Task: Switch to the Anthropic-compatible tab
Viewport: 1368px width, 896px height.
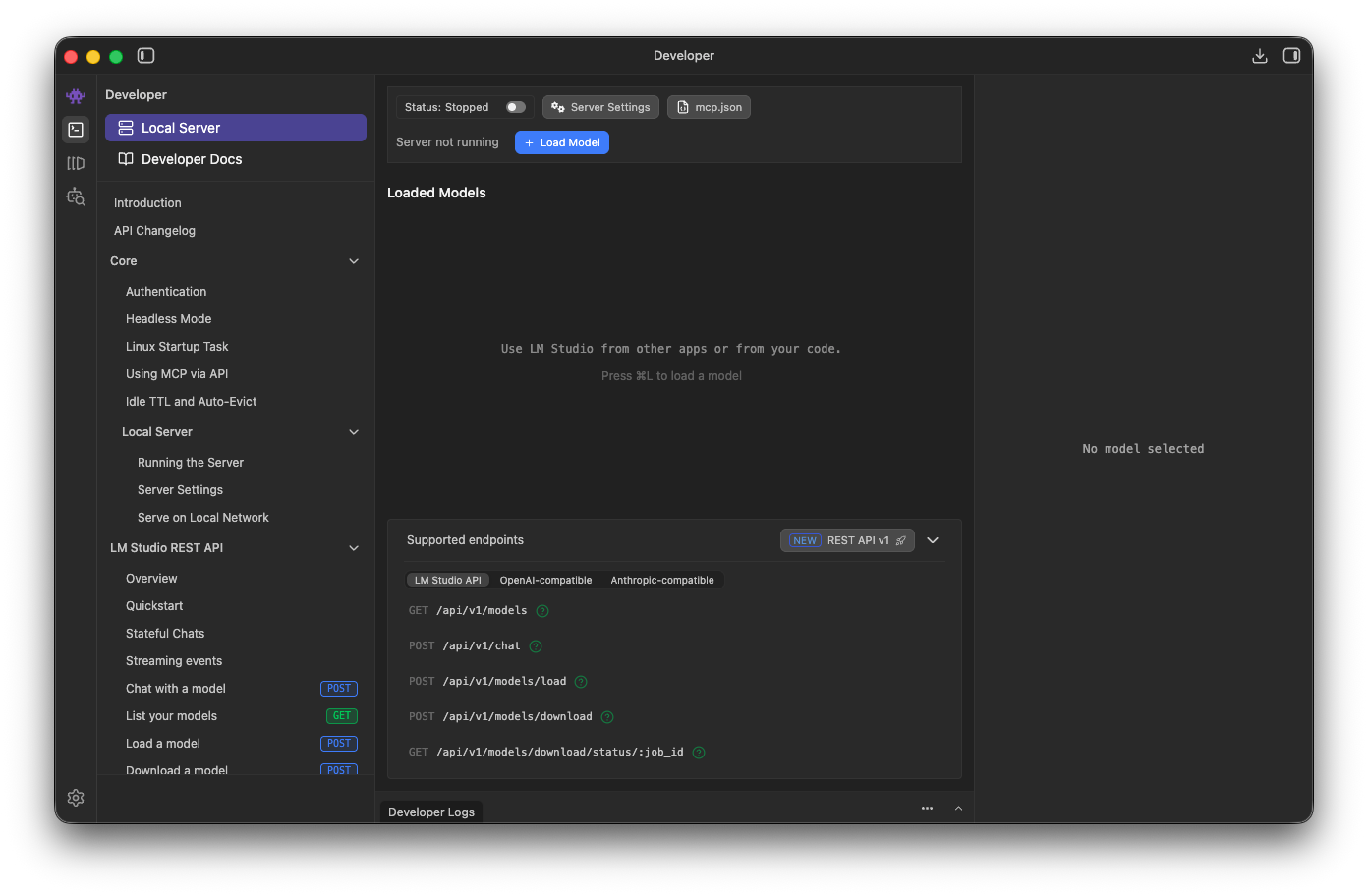Action: click(662, 580)
